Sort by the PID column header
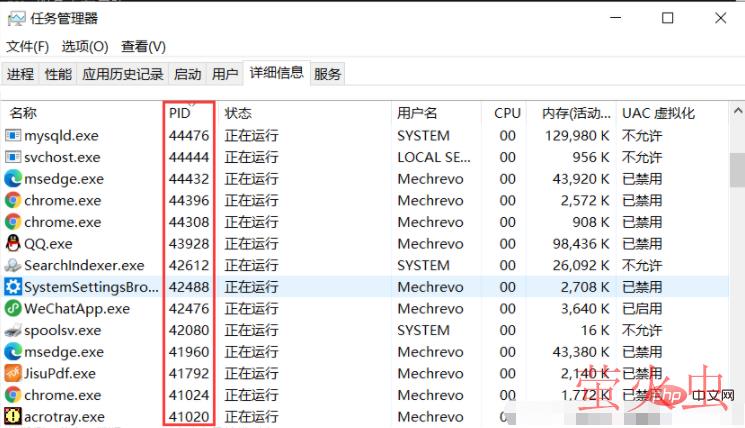 click(x=180, y=113)
